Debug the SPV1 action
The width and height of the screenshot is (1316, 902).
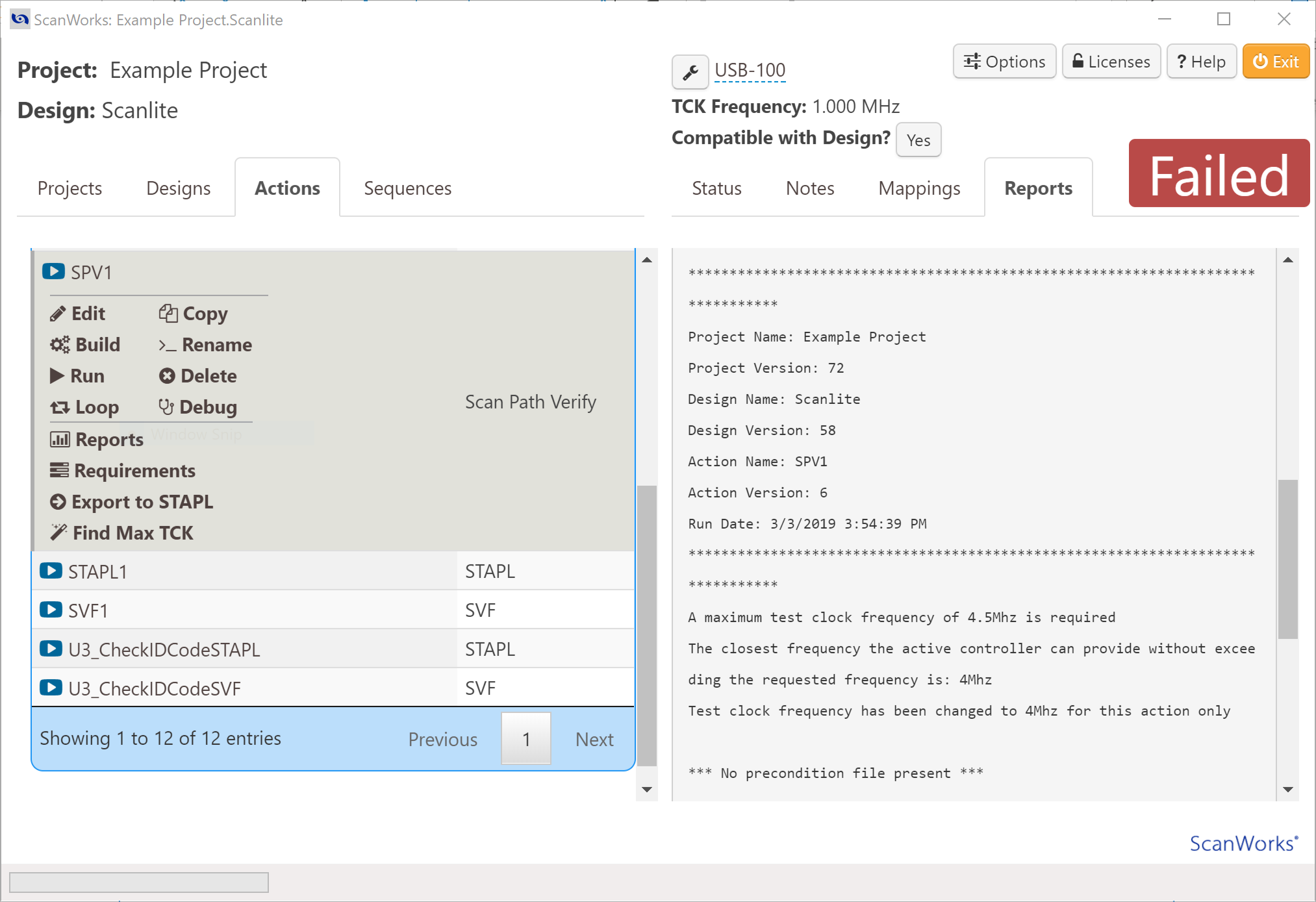pyautogui.click(x=197, y=407)
